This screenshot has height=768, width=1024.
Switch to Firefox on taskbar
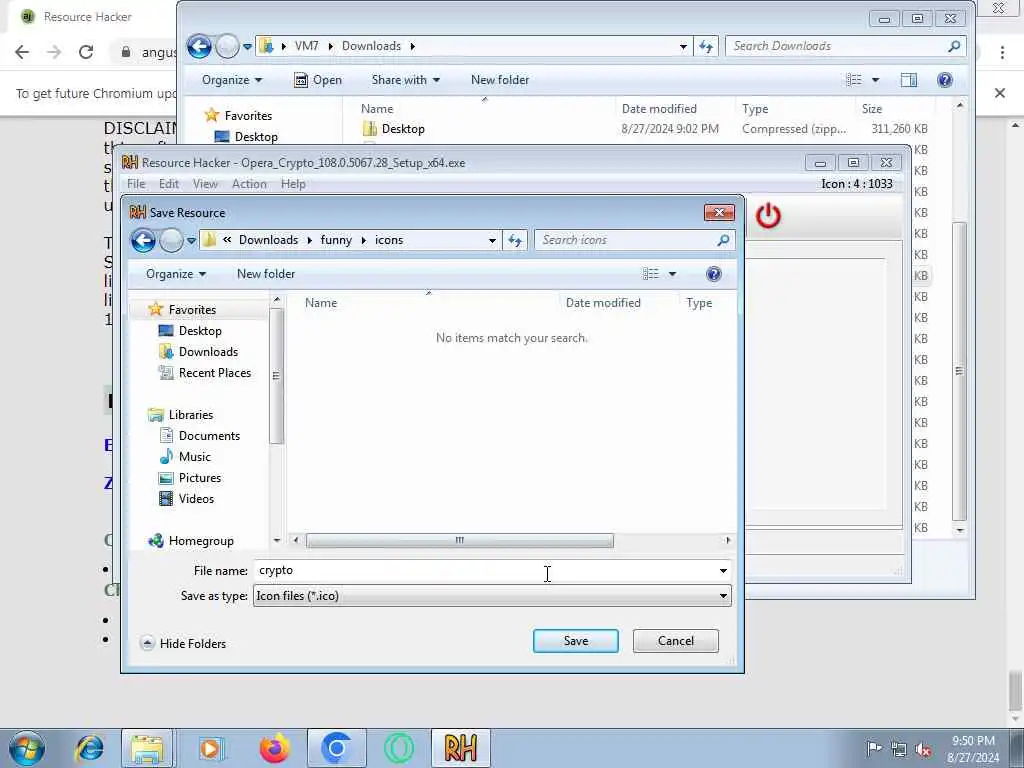click(x=274, y=748)
